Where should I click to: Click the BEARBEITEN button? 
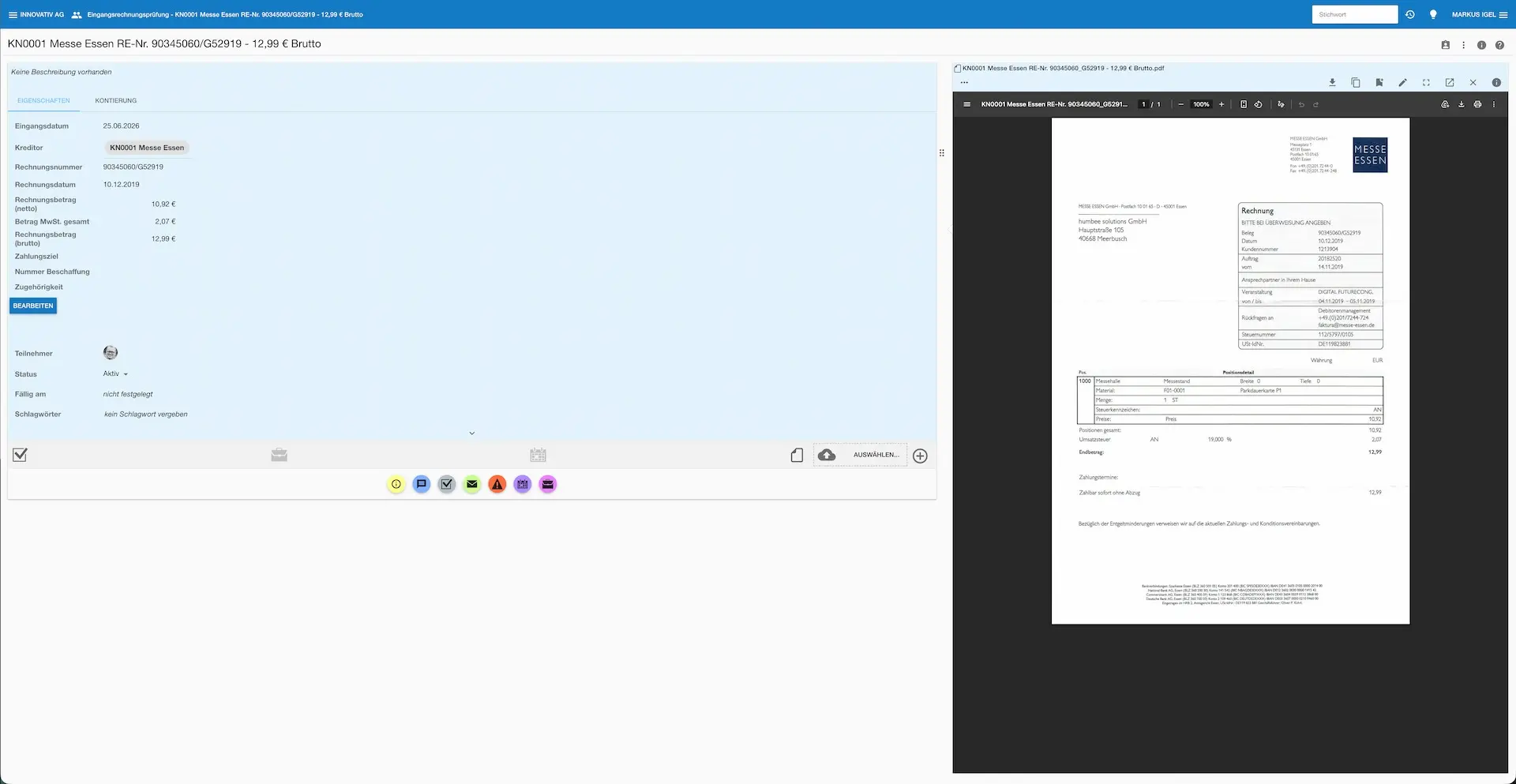[x=33, y=306]
